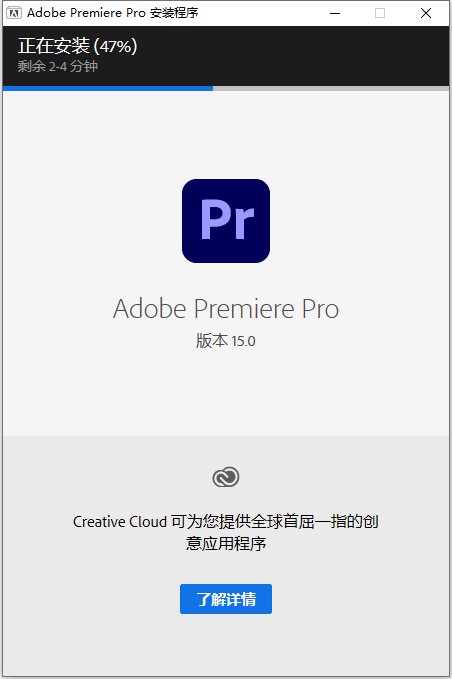
Task: Open the 了解详情 learn more button
Action: point(226,599)
